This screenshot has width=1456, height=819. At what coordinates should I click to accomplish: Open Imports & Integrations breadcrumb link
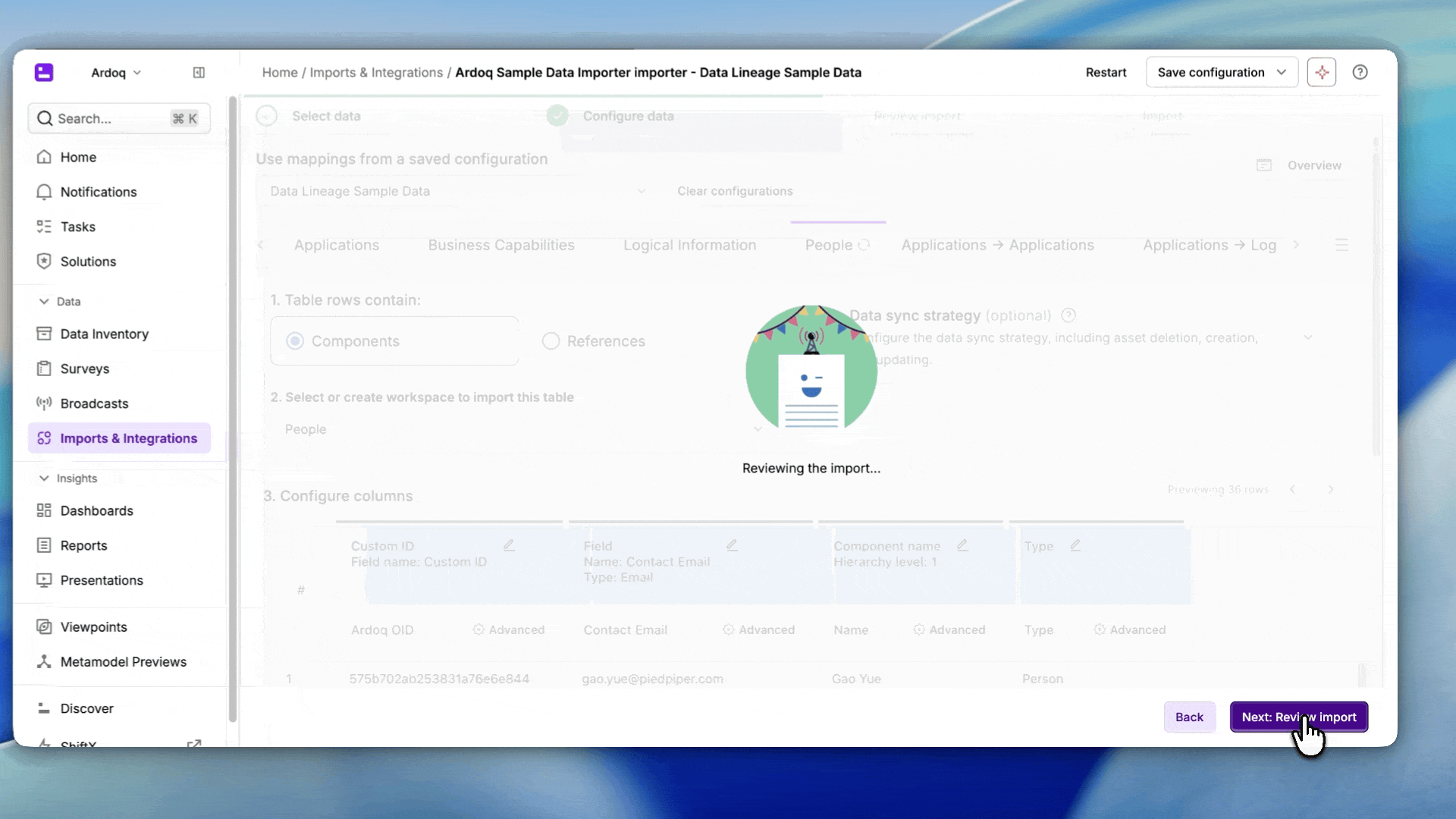coord(376,72)
